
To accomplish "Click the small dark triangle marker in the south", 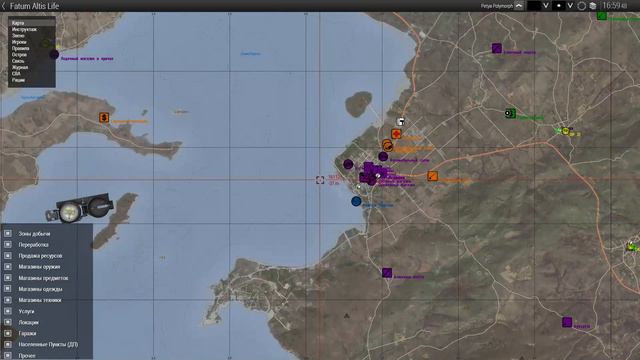I will coord(347,316).
